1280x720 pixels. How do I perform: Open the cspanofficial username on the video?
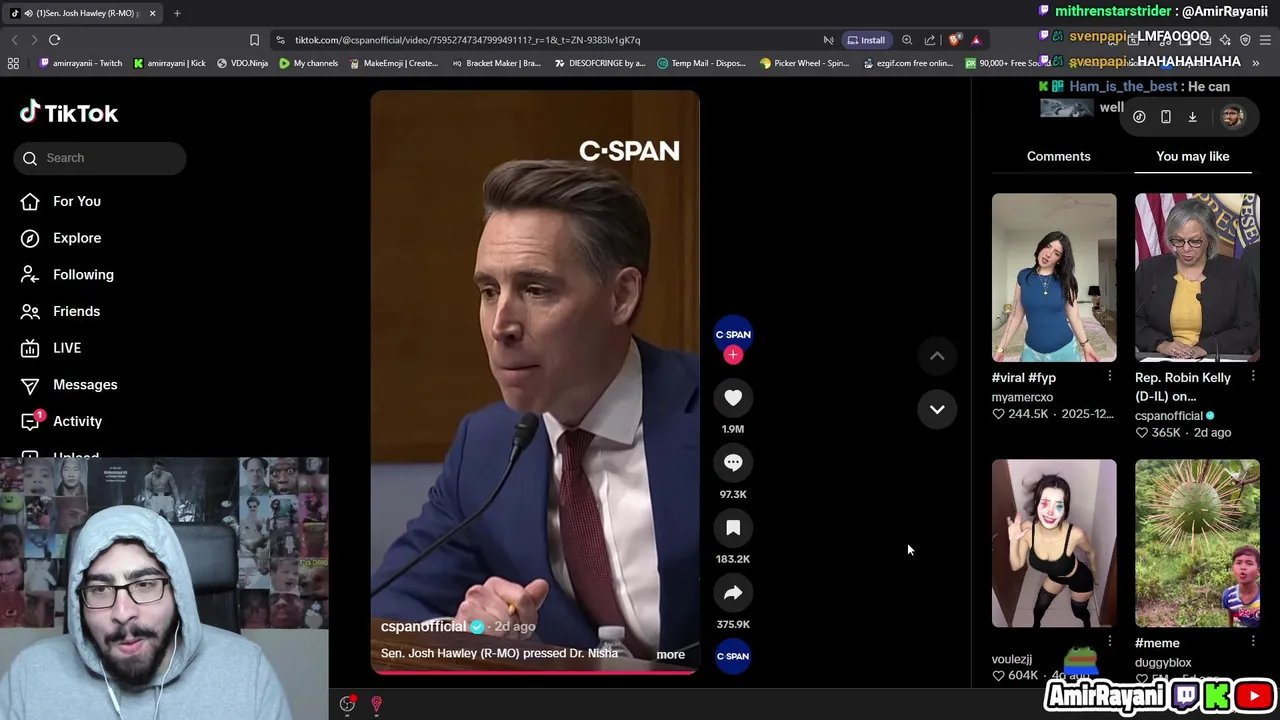[423, 626]
